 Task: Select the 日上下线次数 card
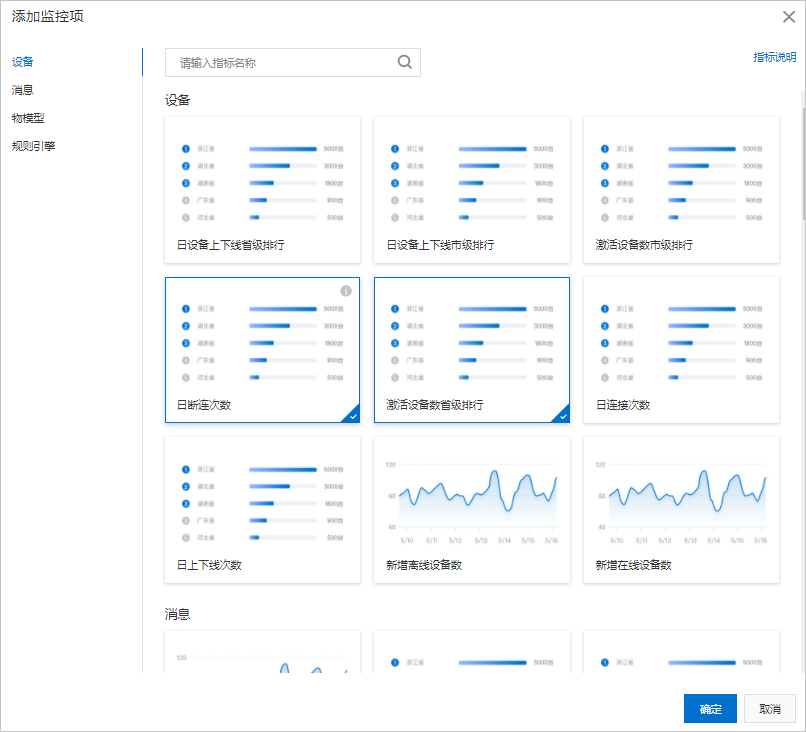(262, 510)
